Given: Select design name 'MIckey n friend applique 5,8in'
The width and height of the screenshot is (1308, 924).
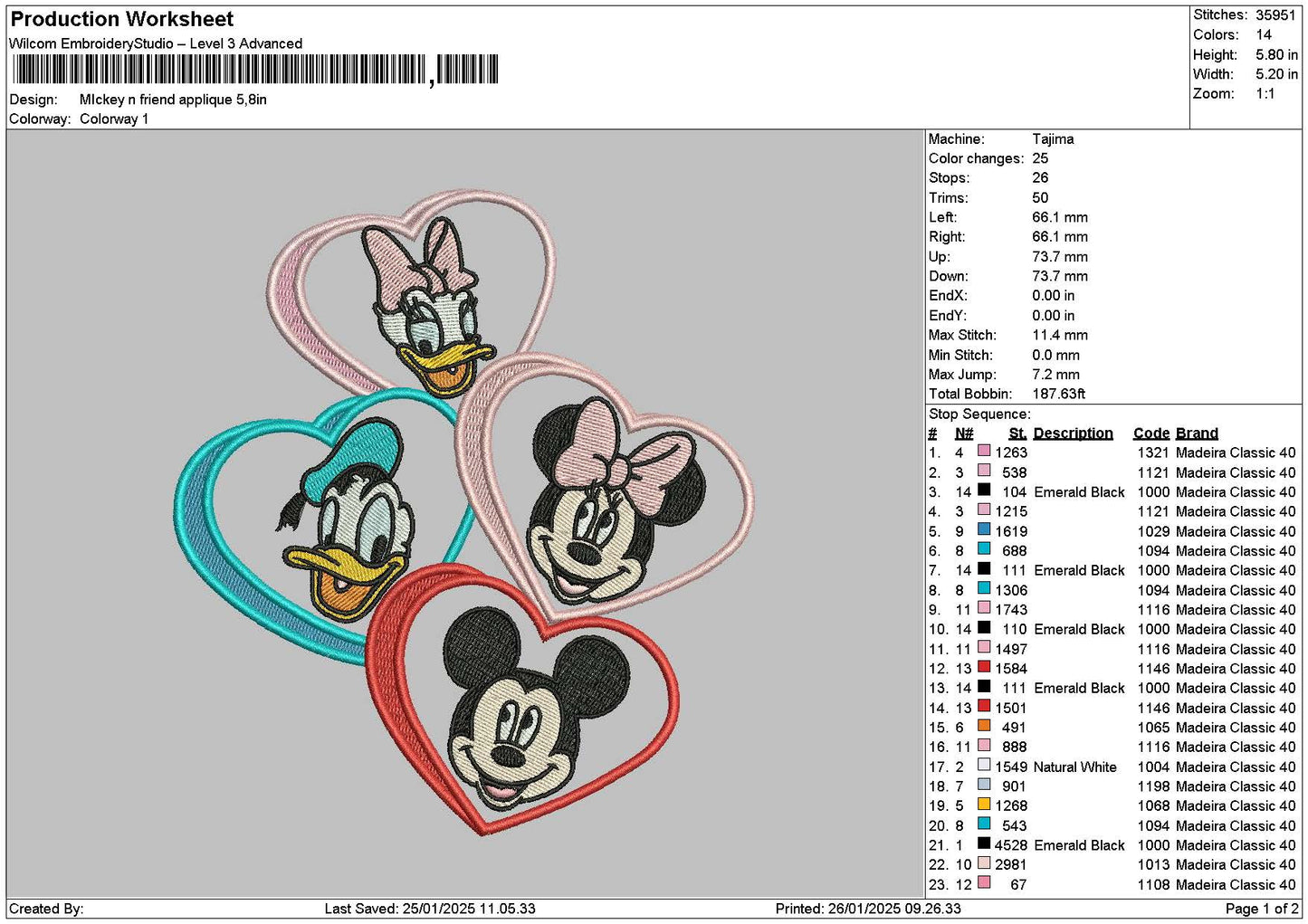Looking at the screenshot, I should click(173, 100).
